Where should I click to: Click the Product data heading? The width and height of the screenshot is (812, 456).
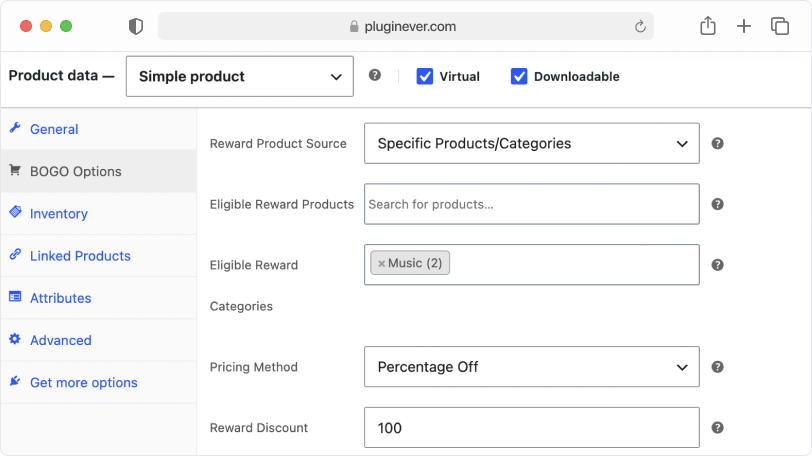point(61,76)
